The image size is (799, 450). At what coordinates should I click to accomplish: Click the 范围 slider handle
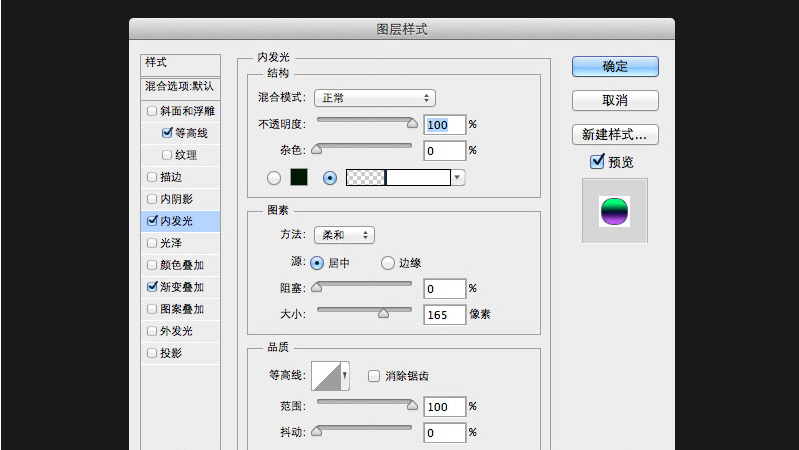[412, 405]
